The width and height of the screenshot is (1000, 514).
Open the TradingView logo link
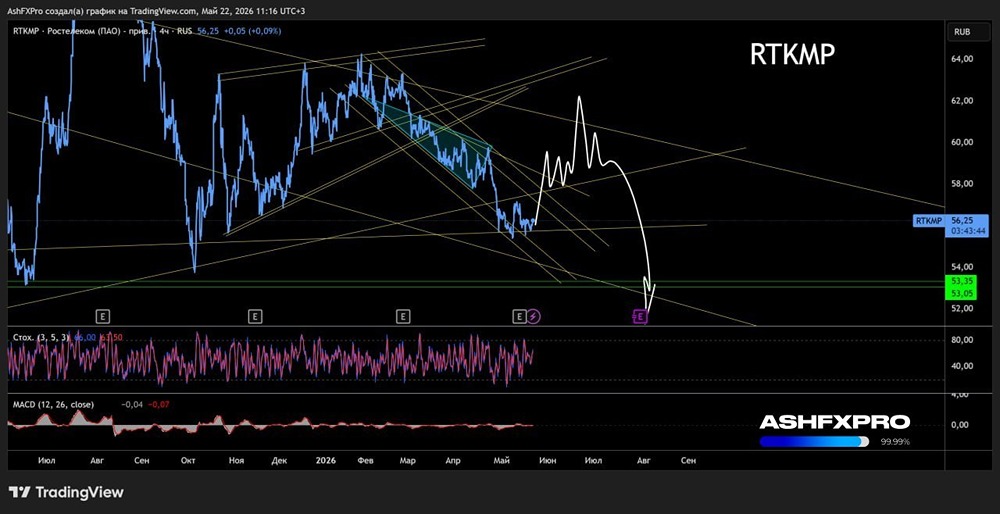tap(66, 492)
